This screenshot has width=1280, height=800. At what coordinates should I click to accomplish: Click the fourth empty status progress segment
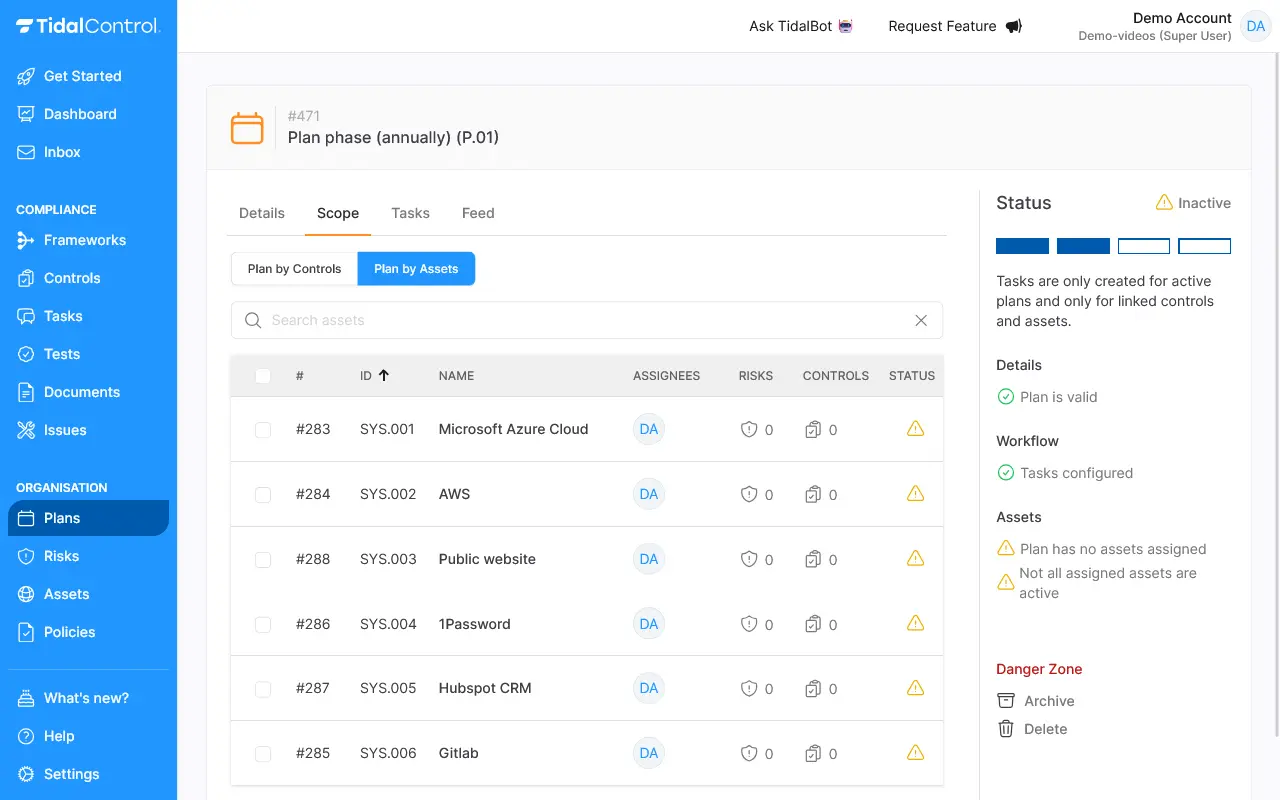point(1204,246)
